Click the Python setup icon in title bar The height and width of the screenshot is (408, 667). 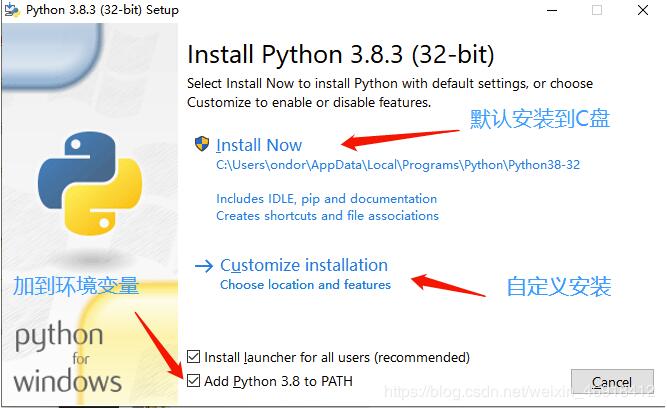coord(10,10)
